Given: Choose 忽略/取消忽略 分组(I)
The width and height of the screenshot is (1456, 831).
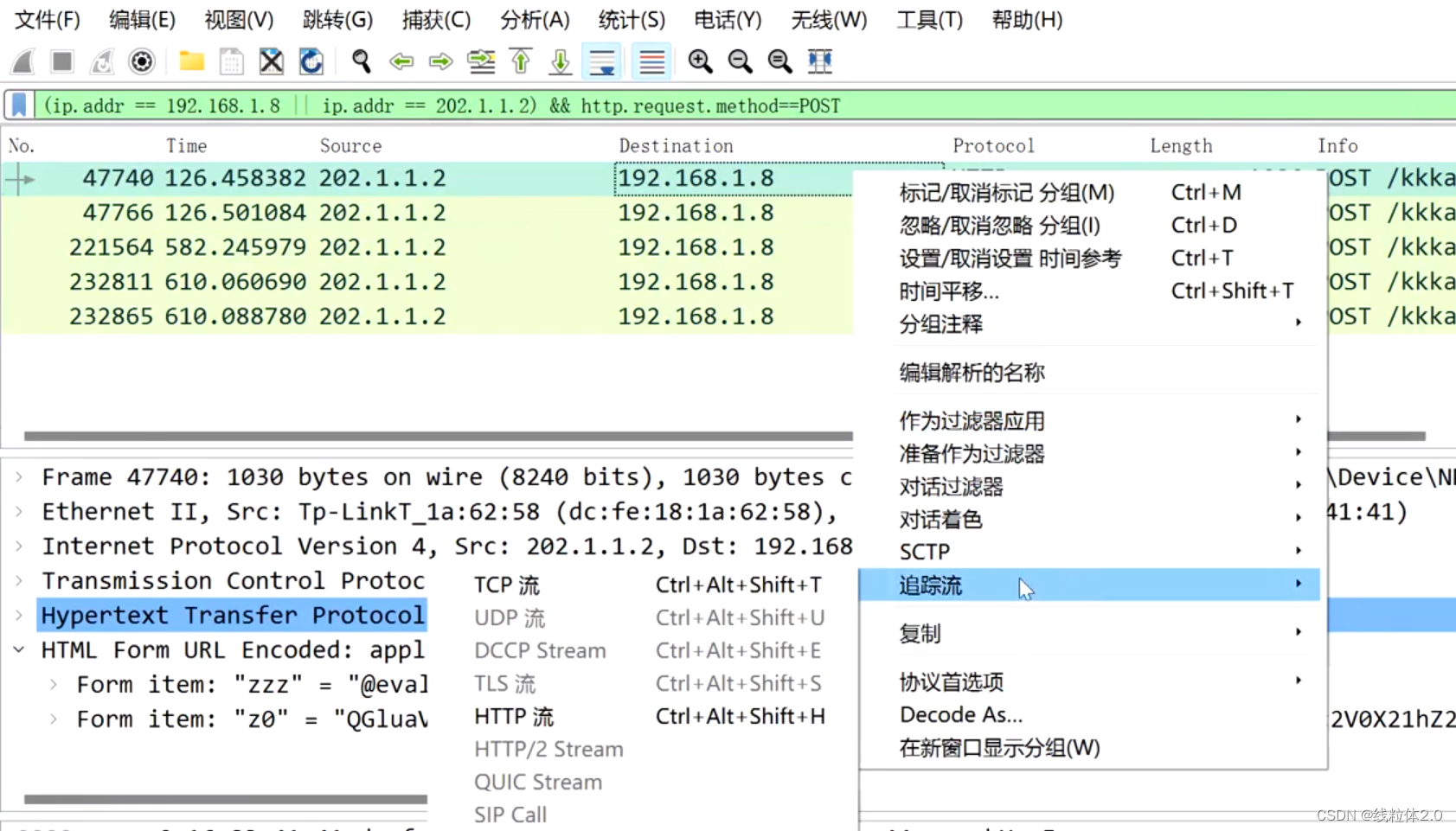Looking at the screenshot, I should point(1090,226).
